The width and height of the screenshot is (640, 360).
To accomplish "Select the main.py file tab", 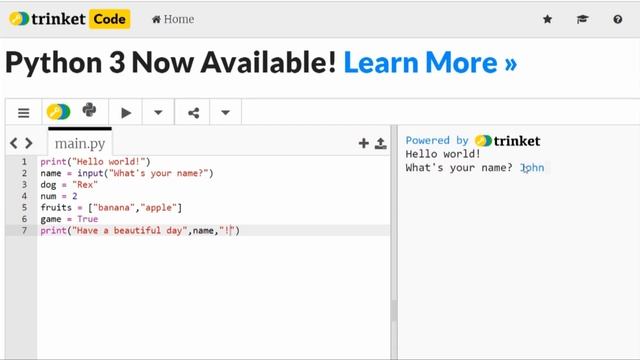I will (80, 143).
